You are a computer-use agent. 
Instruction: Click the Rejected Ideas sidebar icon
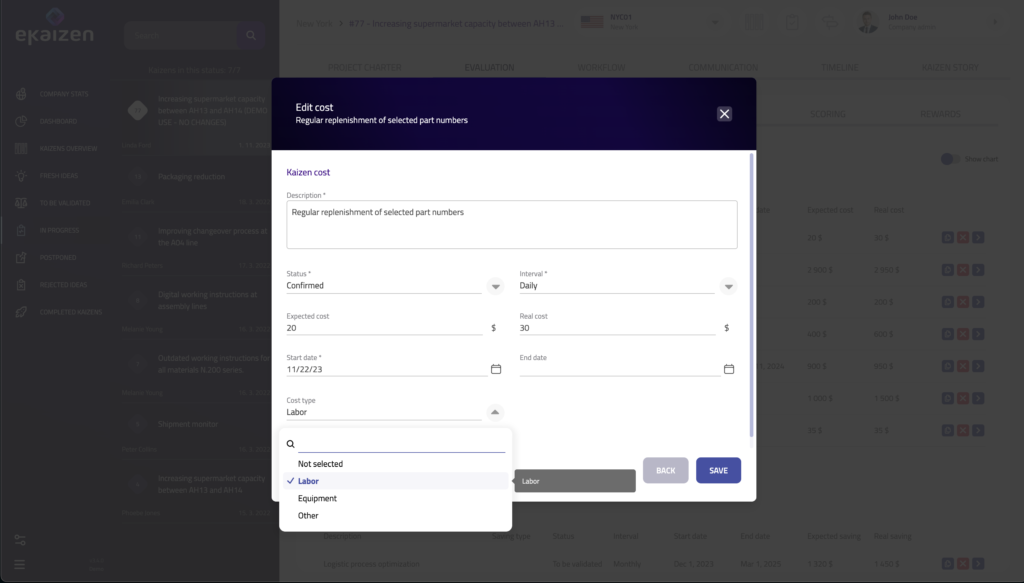click(20, 284)
